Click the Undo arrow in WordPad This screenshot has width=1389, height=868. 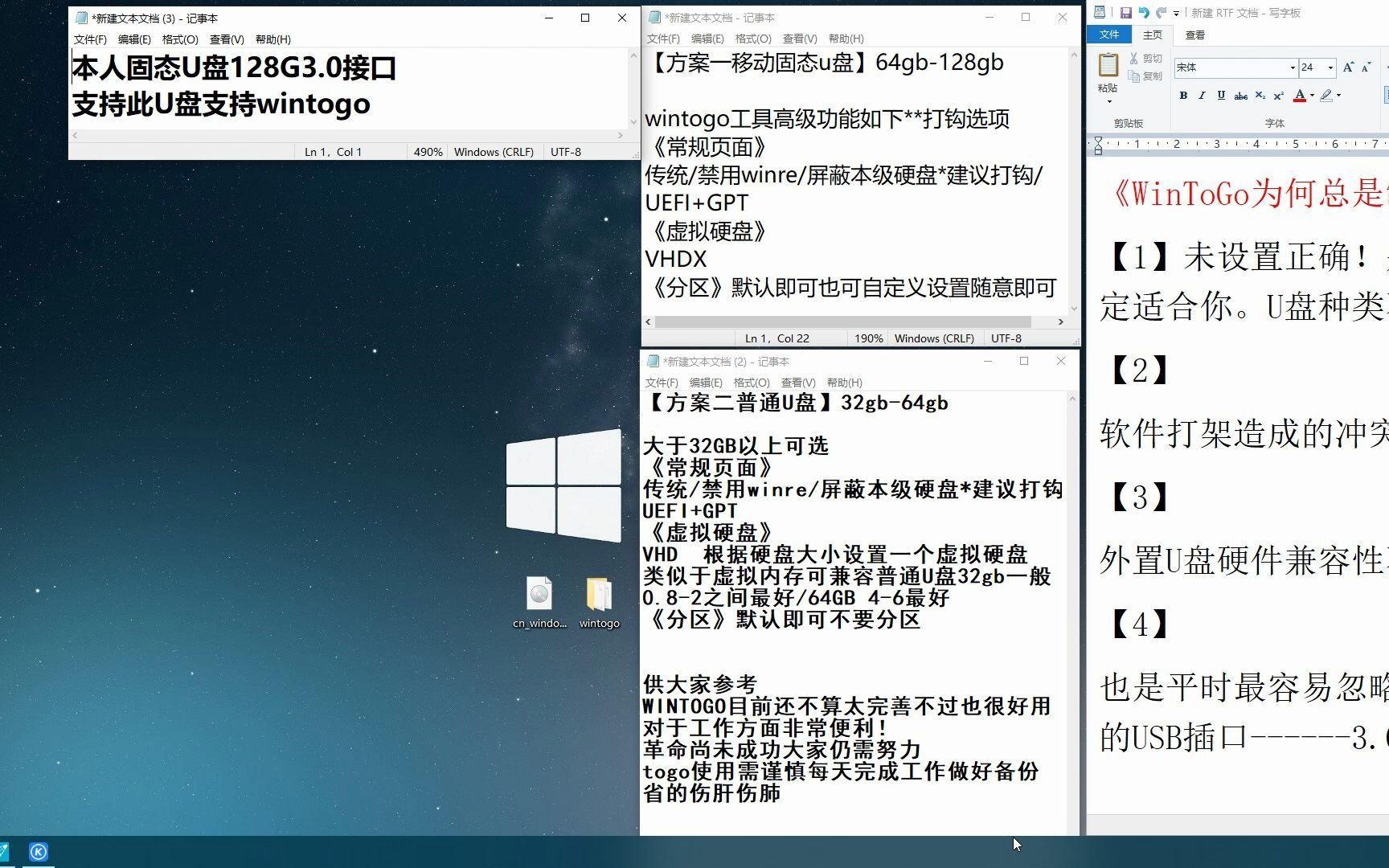(1143, 13)
